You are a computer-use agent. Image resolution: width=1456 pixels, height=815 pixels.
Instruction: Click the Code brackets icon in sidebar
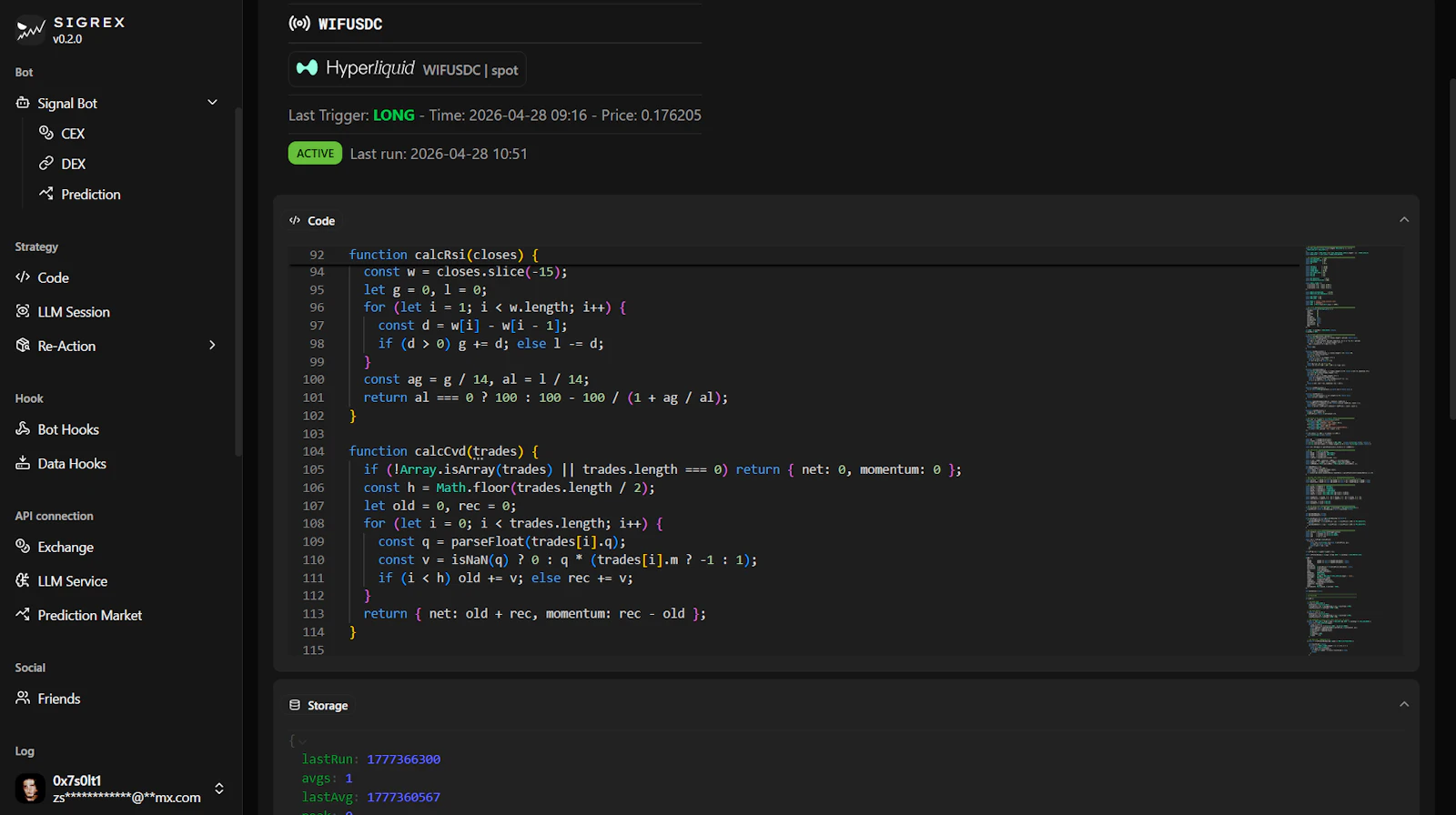click(23, 277)
